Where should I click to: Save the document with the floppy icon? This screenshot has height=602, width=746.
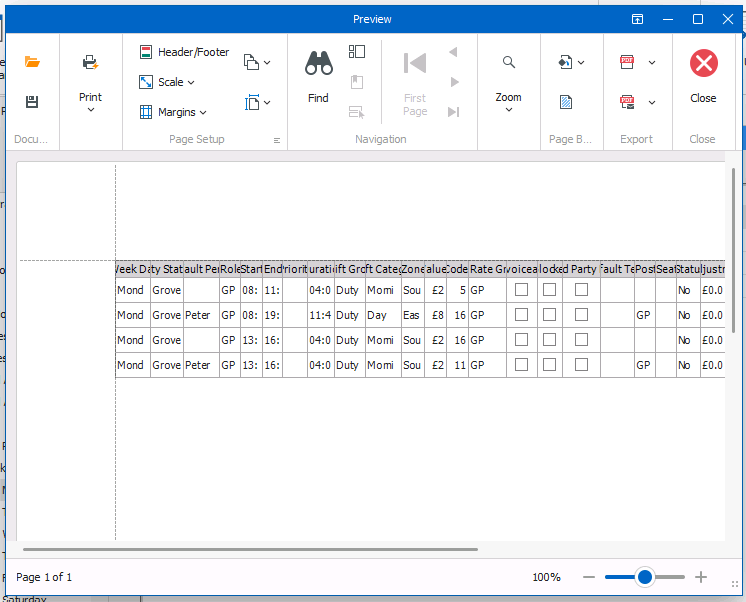(32, 101)
